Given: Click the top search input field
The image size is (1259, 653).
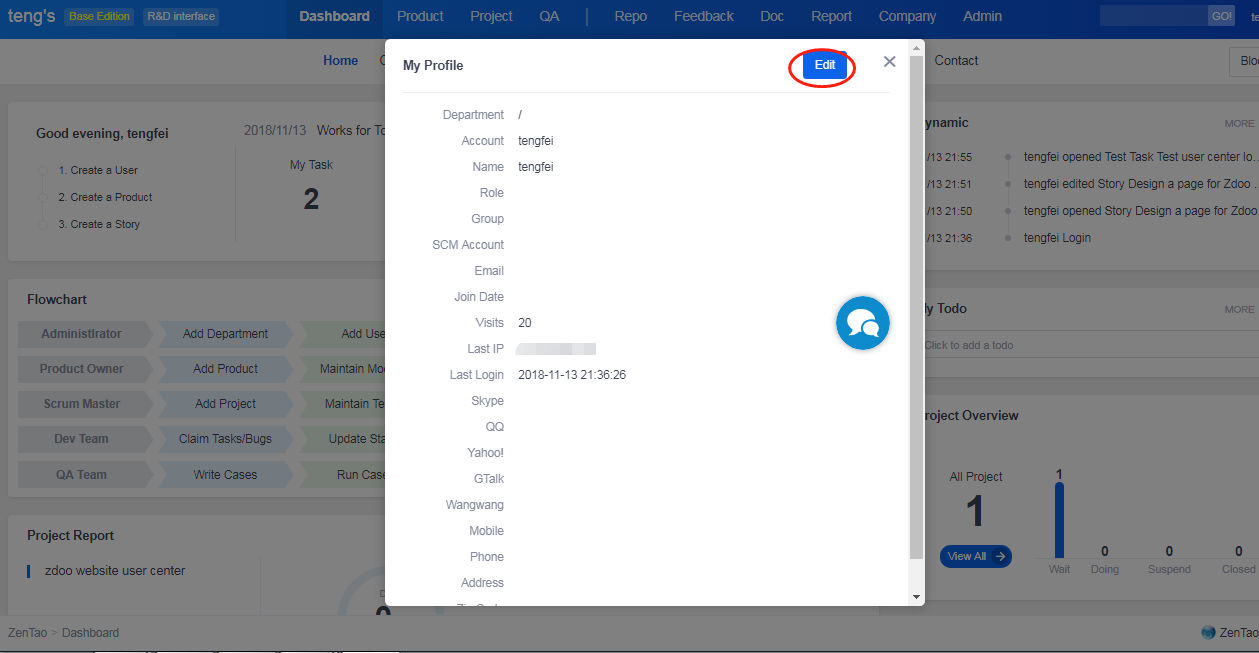Looking at the screenshot, I should pos(1152,16).
